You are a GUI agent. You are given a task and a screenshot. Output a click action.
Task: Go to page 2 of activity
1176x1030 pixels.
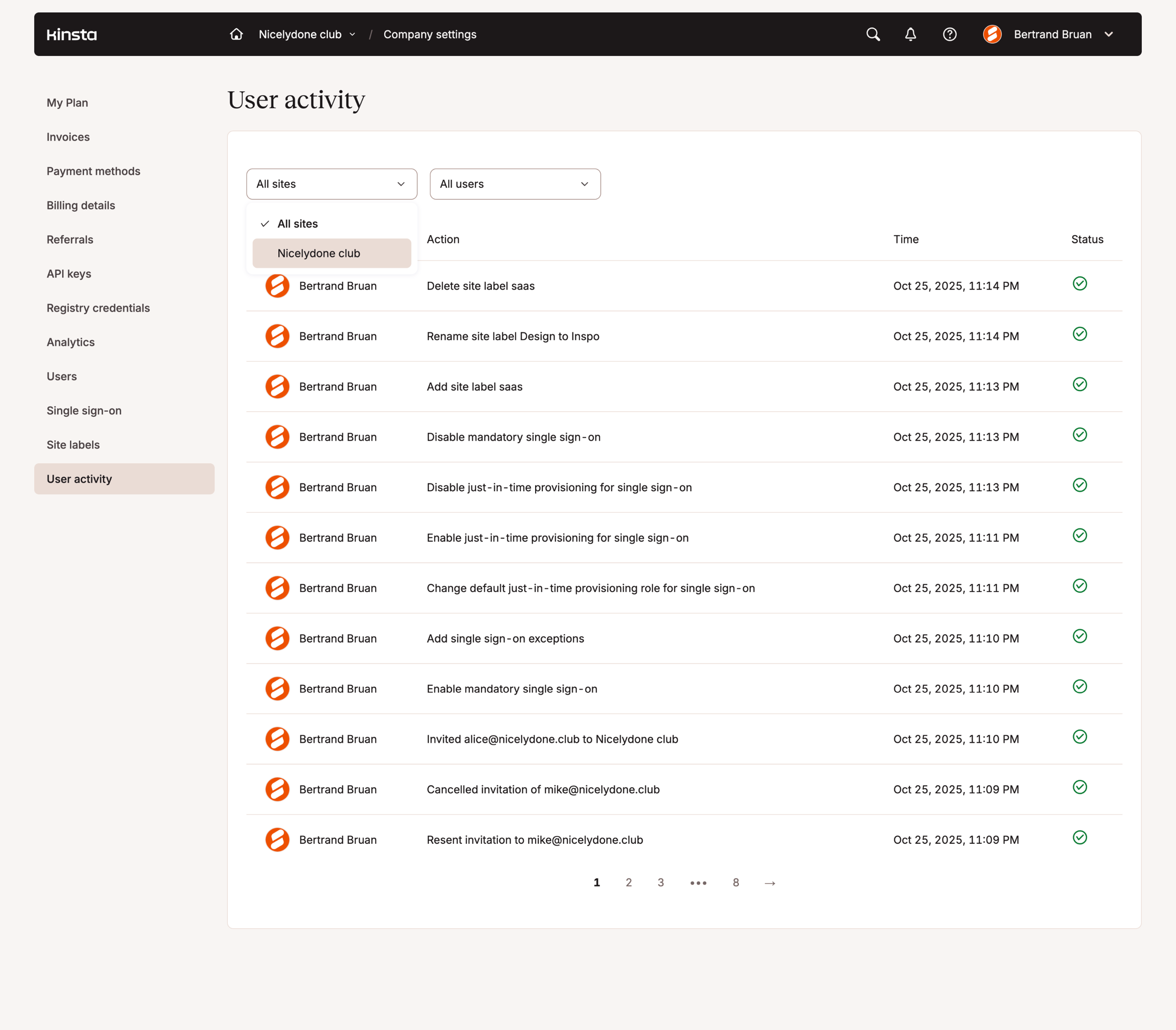click(629, 883)
